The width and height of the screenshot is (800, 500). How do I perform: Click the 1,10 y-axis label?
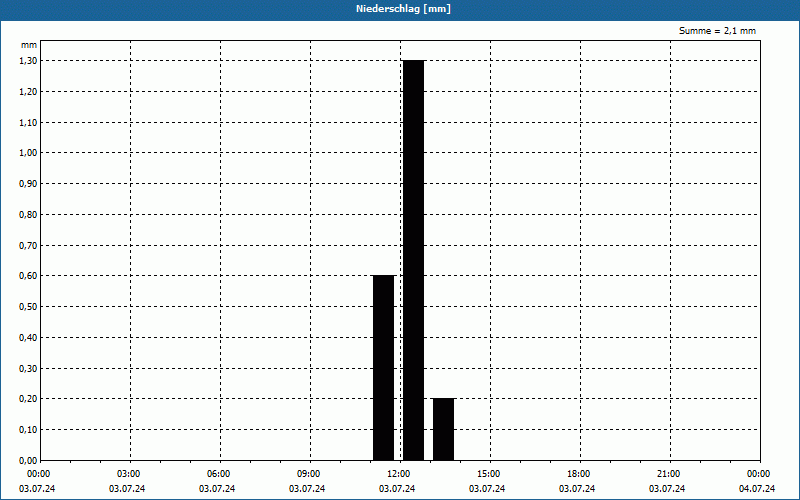tap(28, 122)
